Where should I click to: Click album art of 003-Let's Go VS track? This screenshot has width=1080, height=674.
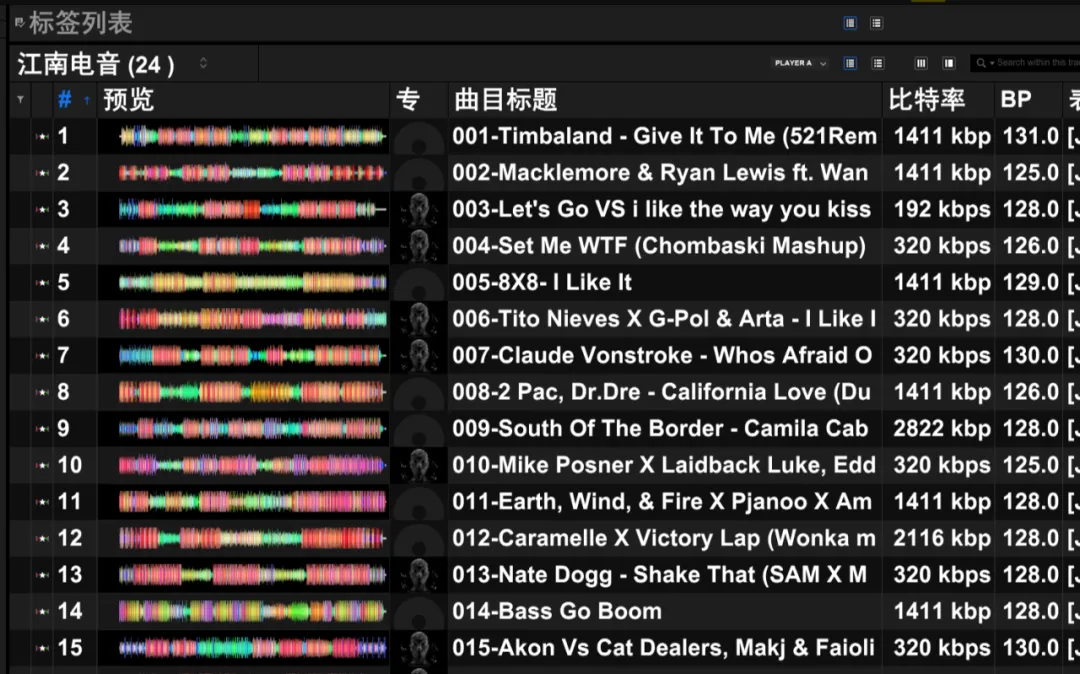[419, 209]
